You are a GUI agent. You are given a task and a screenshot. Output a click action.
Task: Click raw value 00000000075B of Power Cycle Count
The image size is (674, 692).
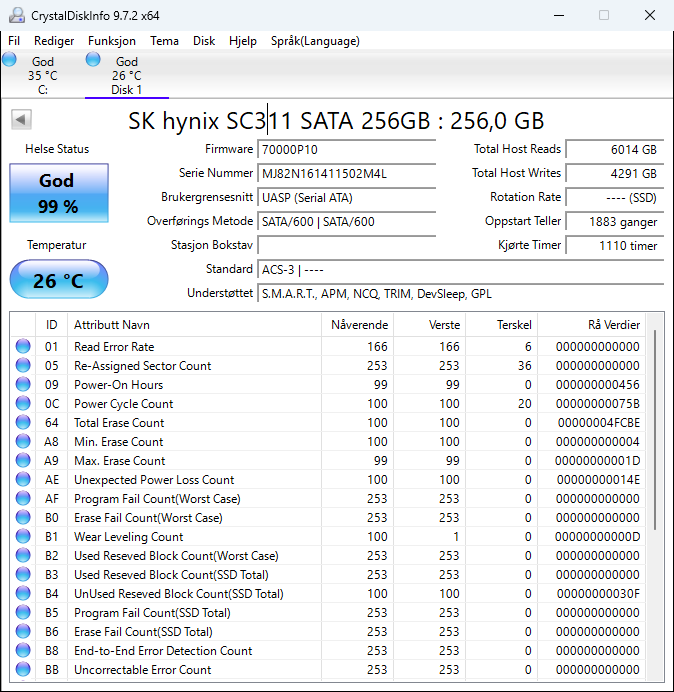coord(598,404)
